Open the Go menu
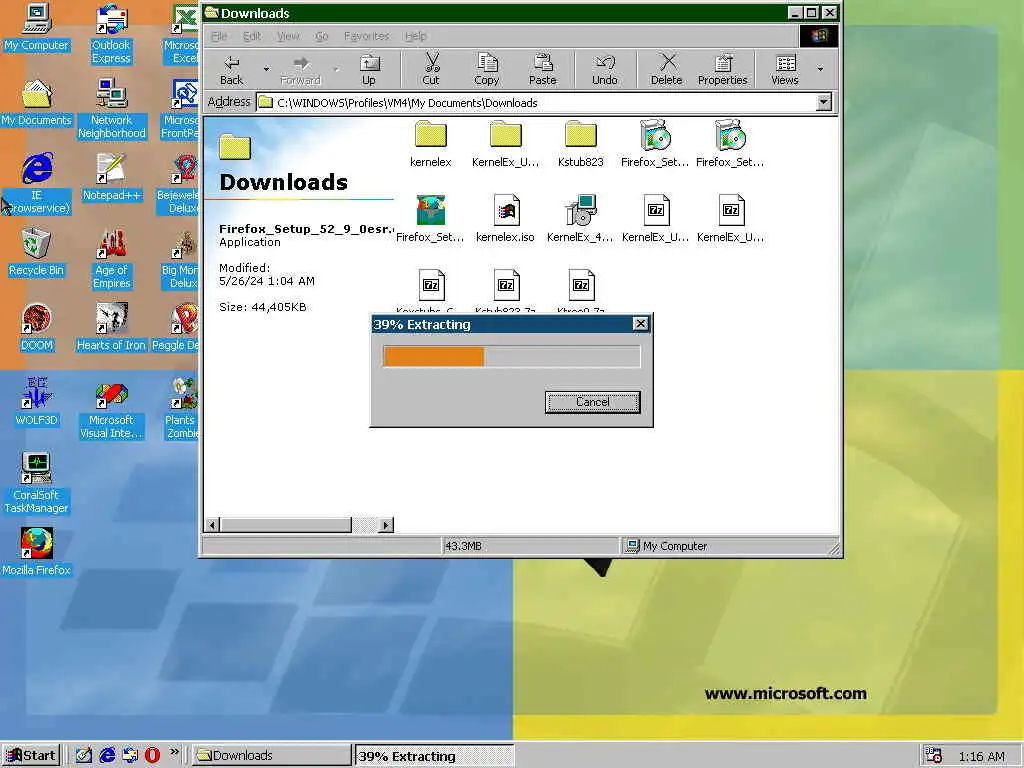Image resolution: width=1024 pixels, height=768 pixels. pos(322,36)
